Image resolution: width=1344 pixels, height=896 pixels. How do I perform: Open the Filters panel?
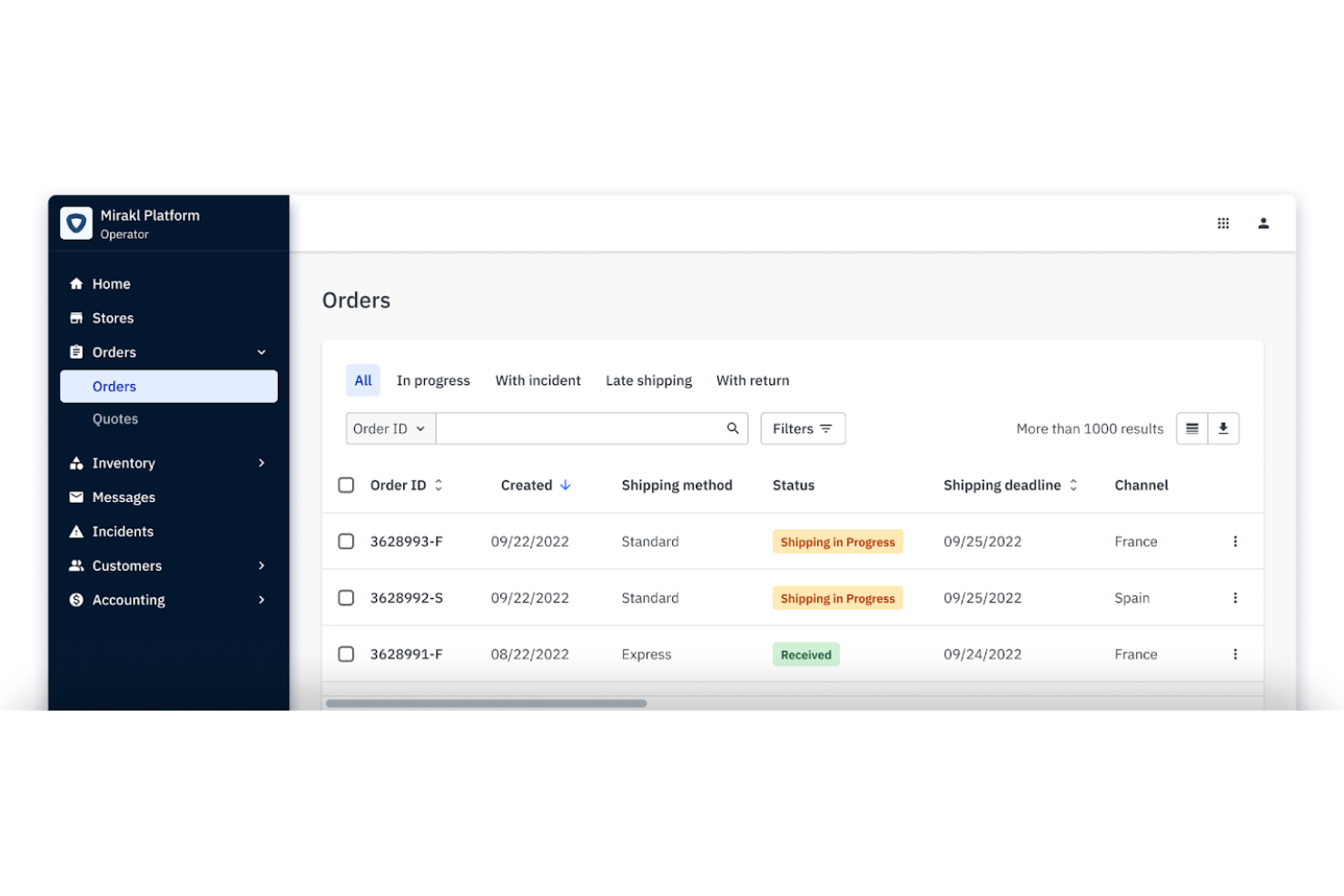tap(802, 428)
